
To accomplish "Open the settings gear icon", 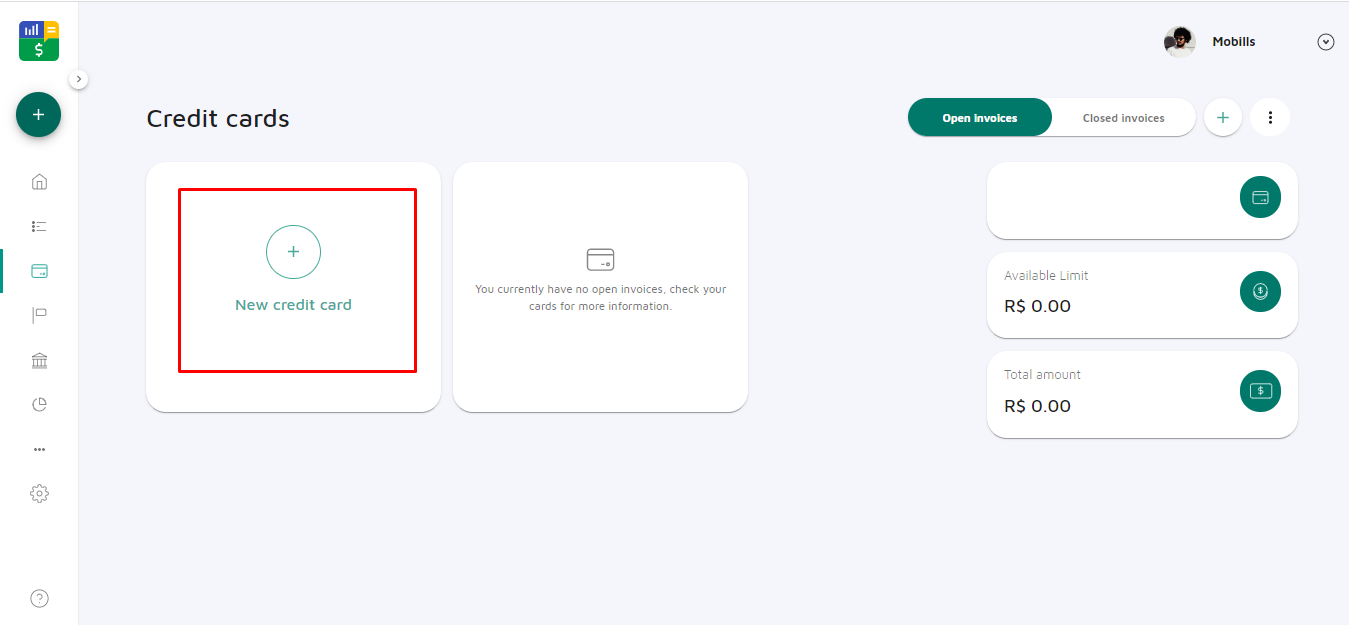I will 39,494.
